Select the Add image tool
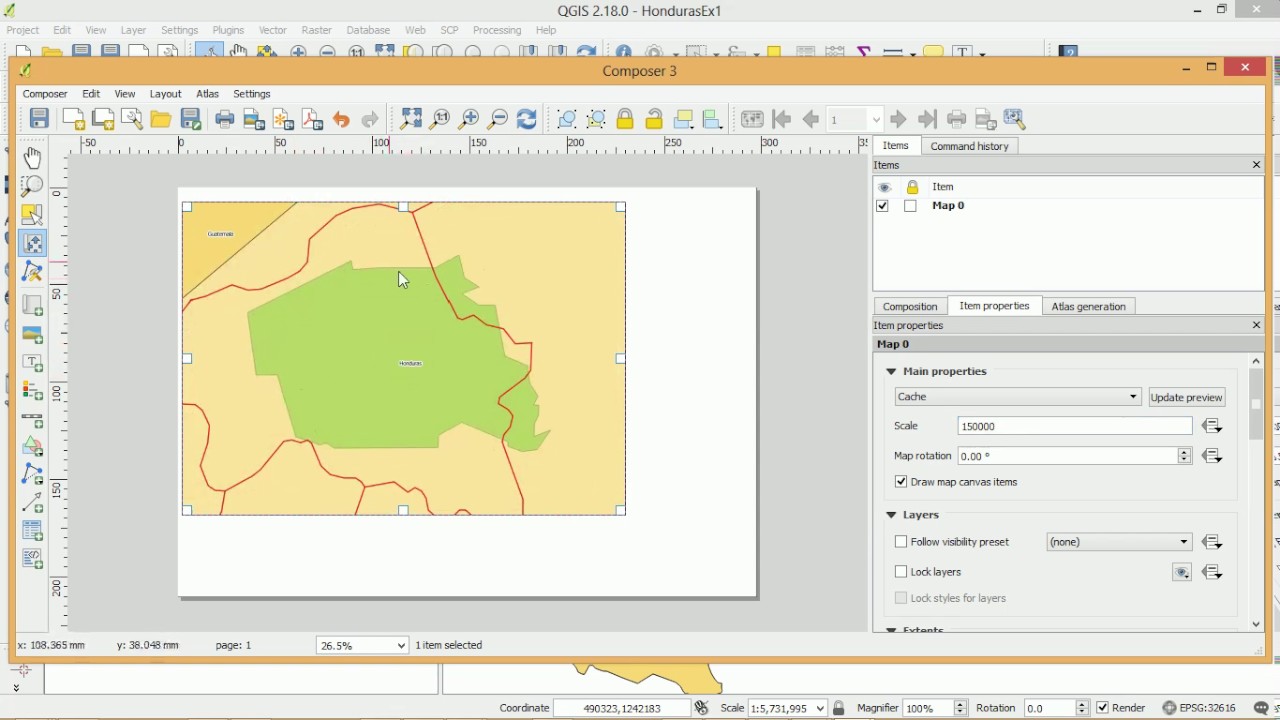 point(32,334)
